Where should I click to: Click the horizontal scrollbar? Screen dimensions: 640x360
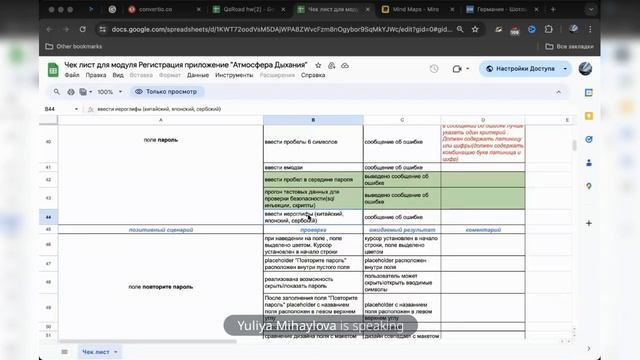point(148,341)
